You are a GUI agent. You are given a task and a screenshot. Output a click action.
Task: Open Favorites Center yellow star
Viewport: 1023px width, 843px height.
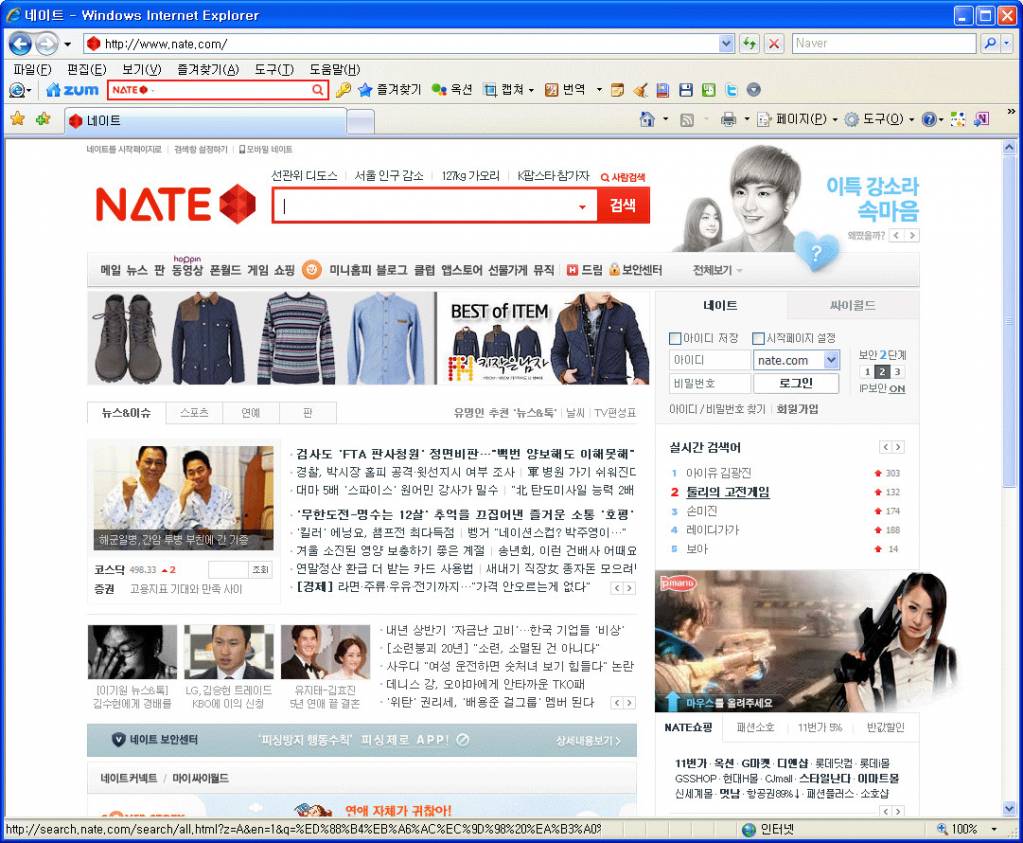coord(18,119)
